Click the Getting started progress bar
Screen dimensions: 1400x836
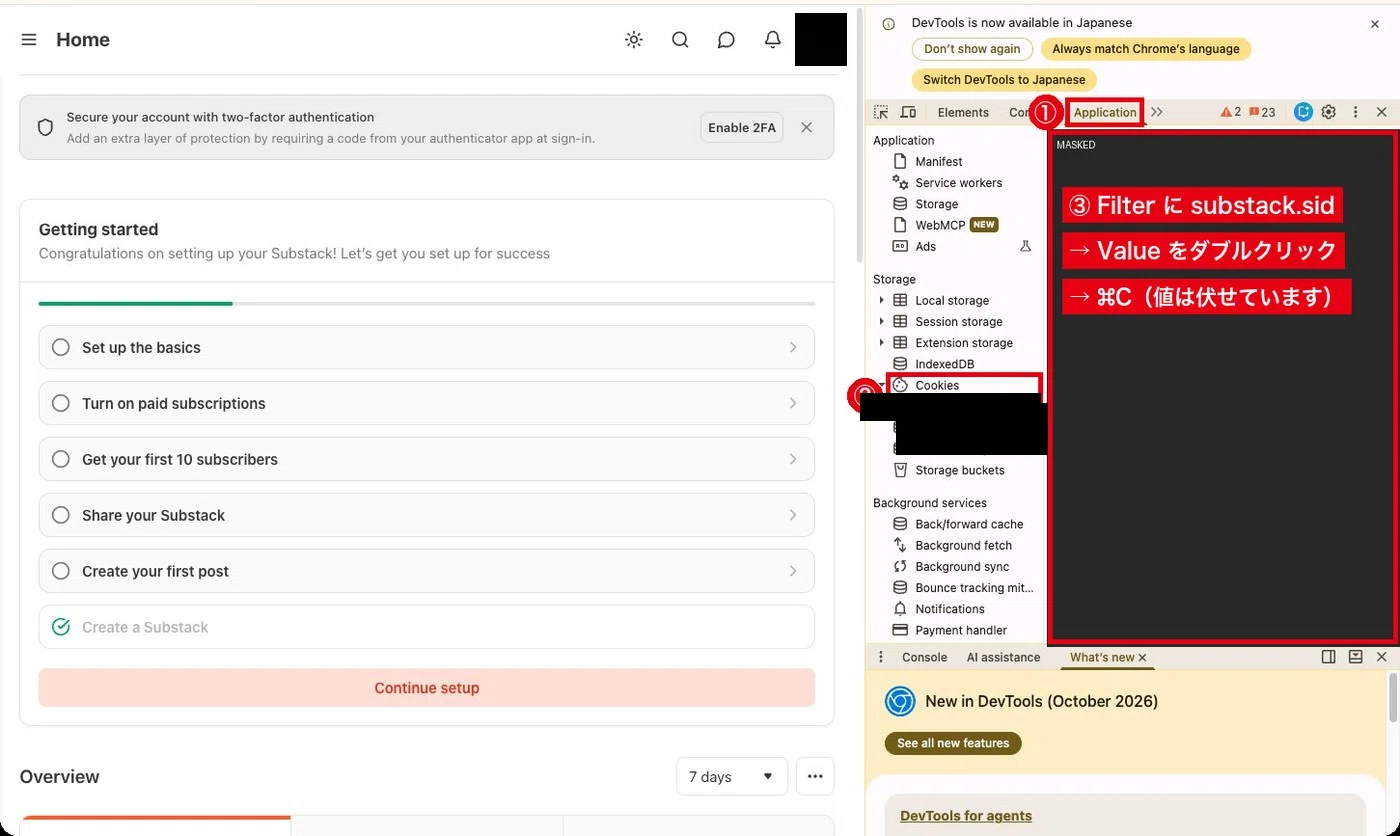coord(427,303)
